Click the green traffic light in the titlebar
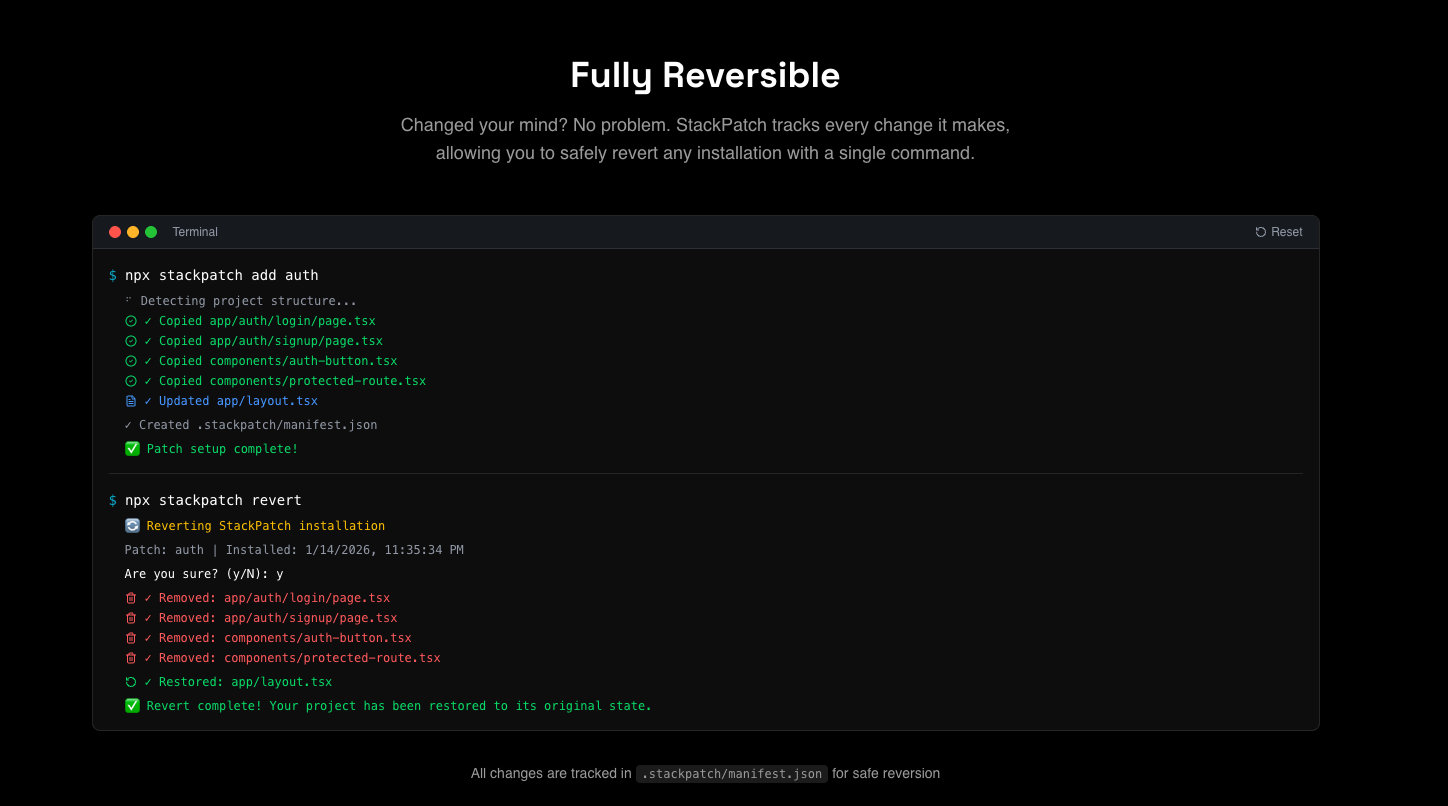This screenshot has height=806, width=1448. point(150,231)
